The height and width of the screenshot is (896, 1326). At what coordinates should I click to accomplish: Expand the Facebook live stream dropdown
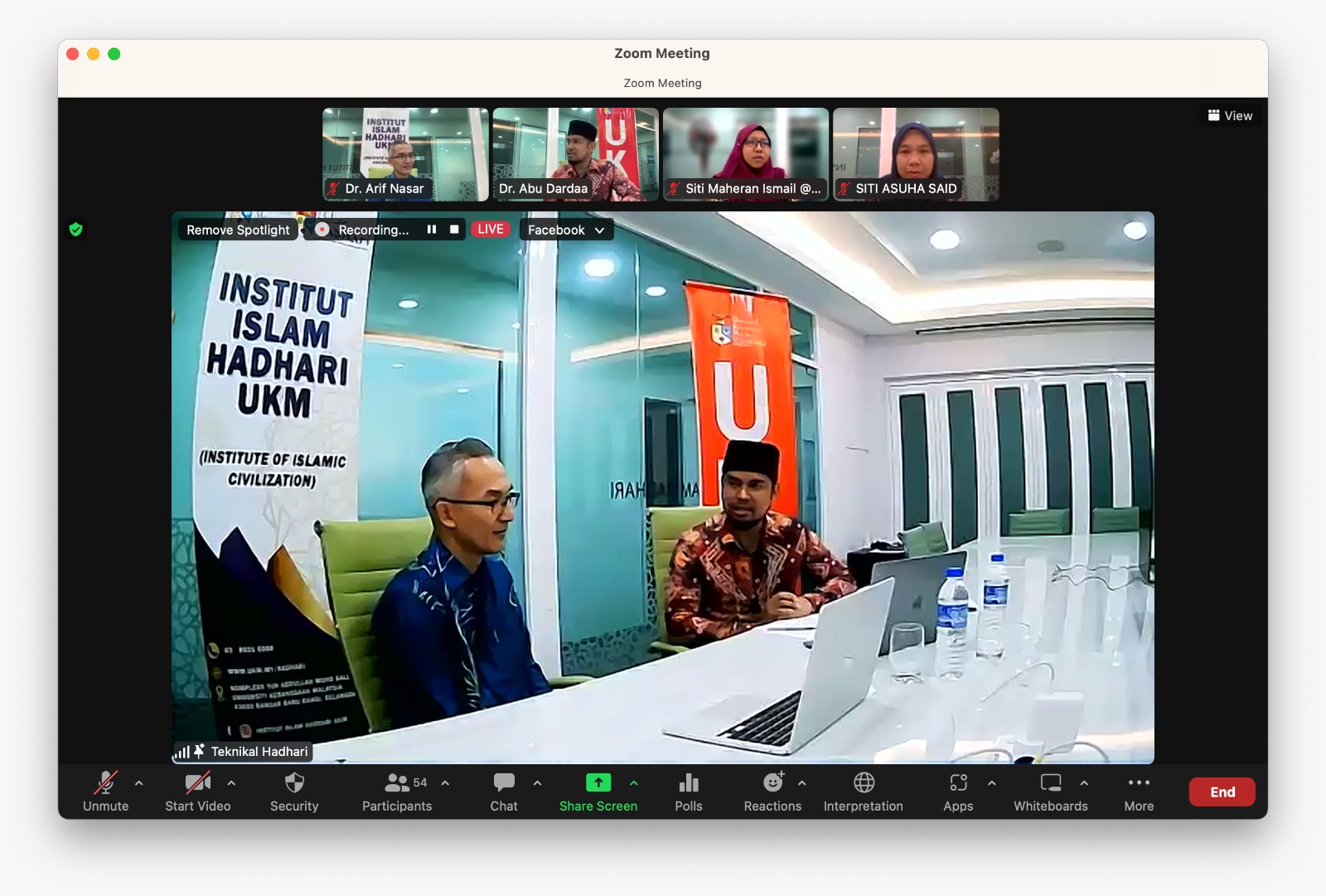(x=599, y=230)
